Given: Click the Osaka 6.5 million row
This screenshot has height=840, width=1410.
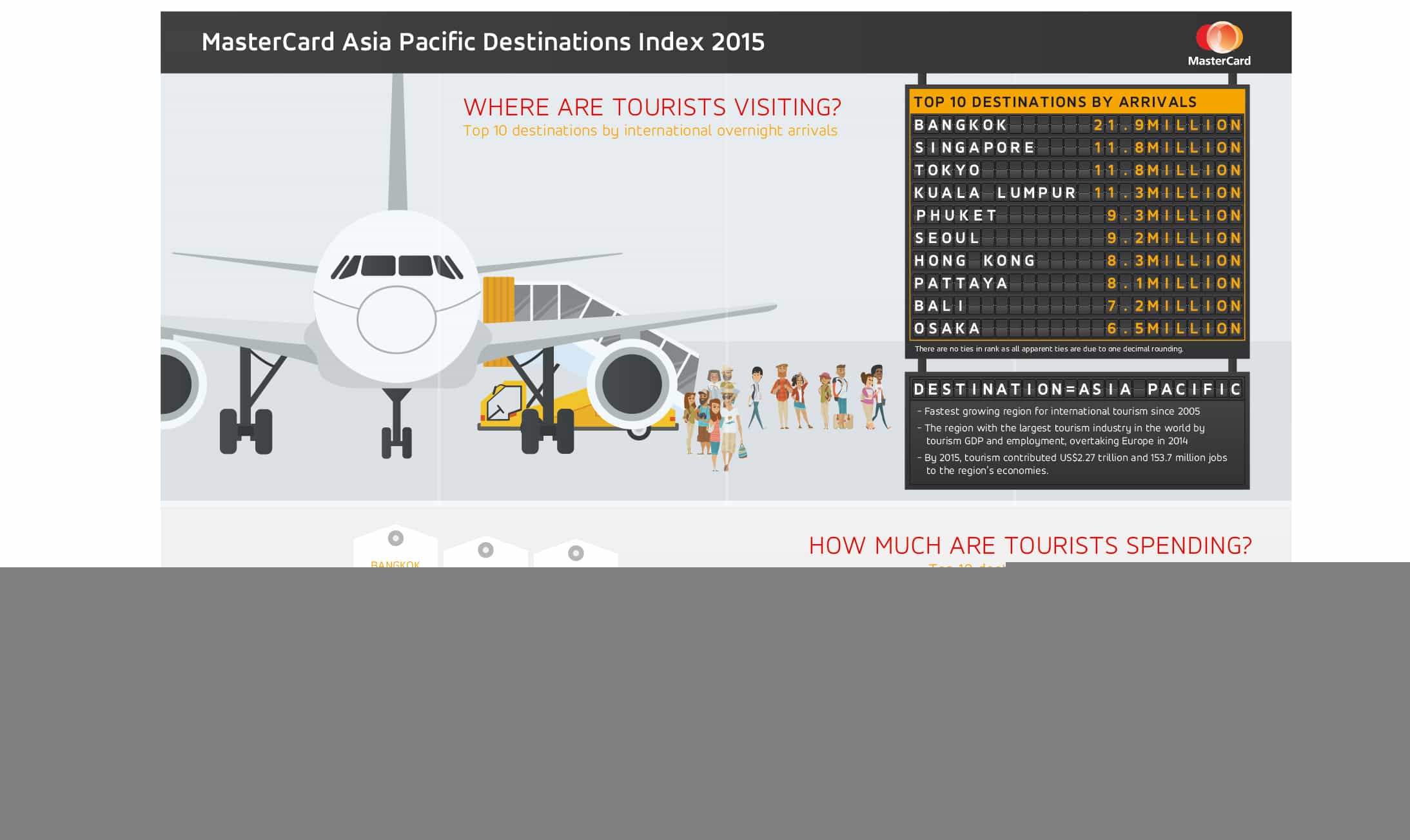Looking at the screenshot, I should 1077,328.
